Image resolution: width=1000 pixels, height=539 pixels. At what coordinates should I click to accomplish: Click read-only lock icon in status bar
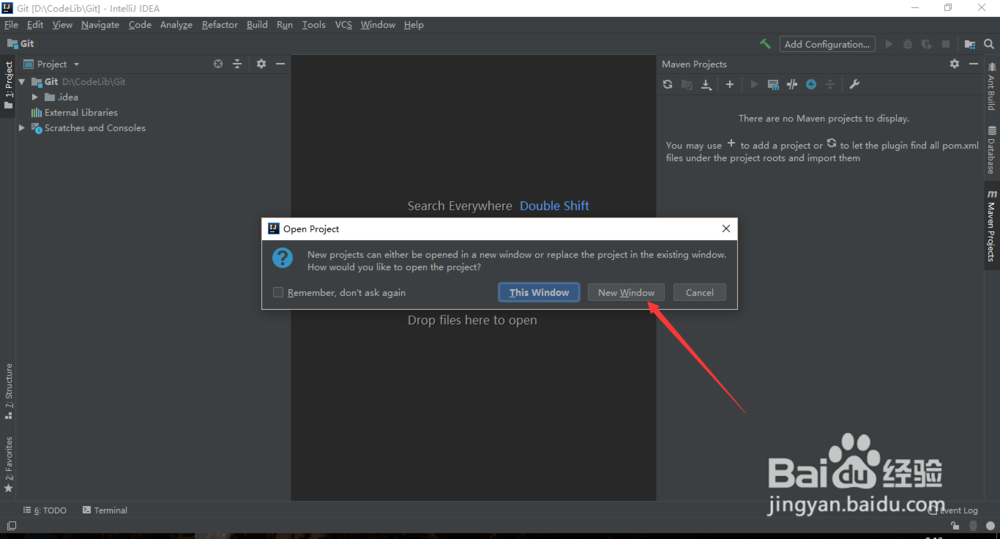955,526
